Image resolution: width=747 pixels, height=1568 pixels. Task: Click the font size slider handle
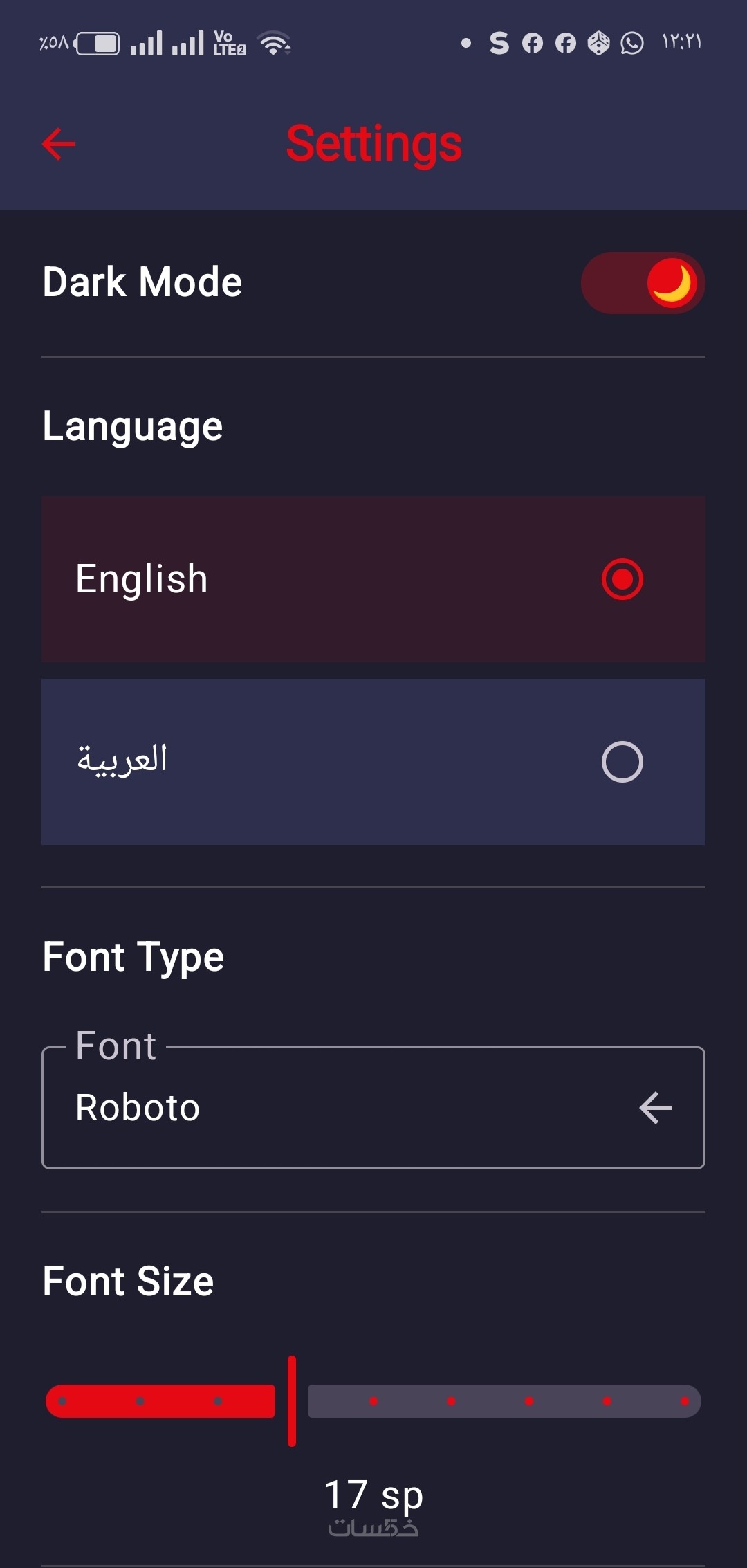click(292, 1401)
